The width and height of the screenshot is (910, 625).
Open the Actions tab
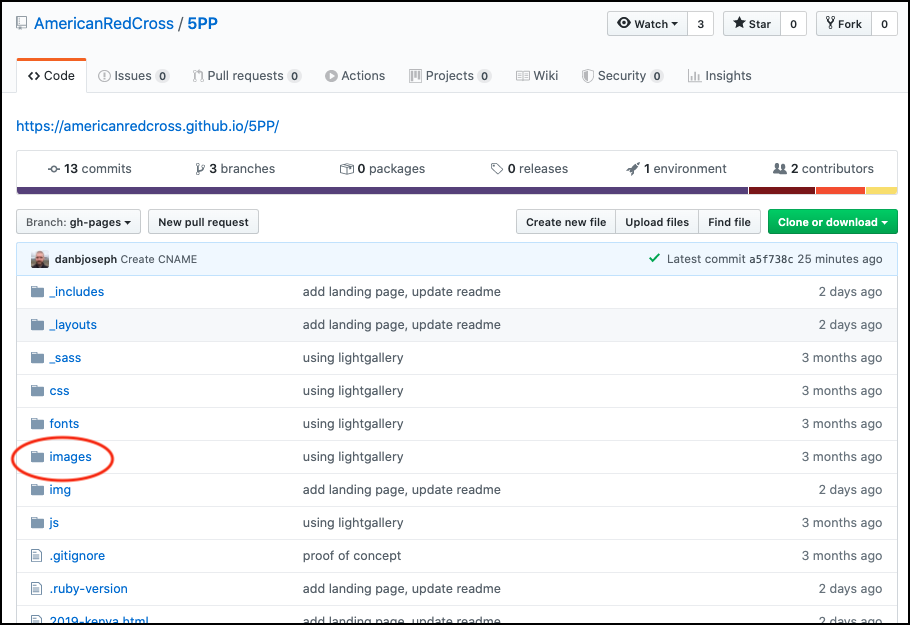(355, 75)
